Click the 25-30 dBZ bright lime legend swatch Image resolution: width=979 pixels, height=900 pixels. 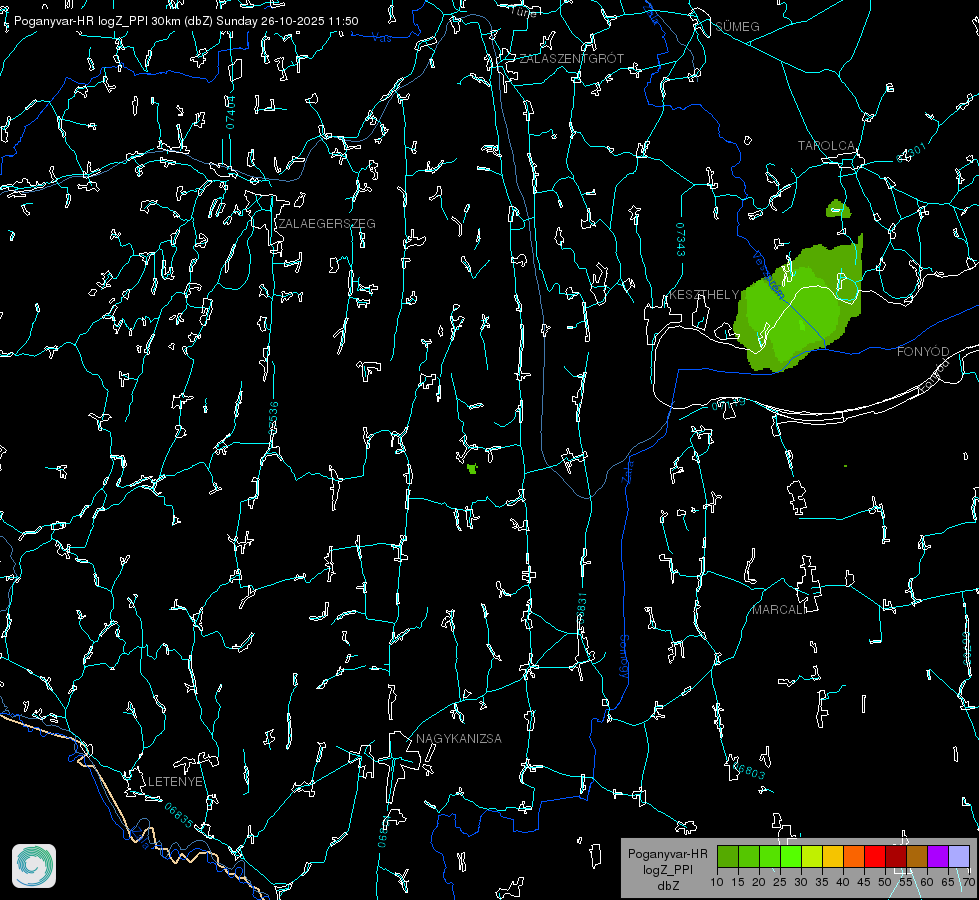[x=791, y=856]
